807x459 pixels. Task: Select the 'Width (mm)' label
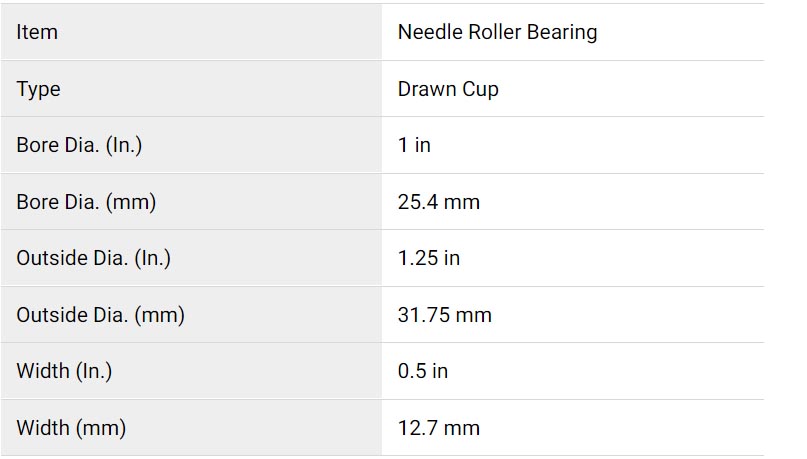coord(71,428)
